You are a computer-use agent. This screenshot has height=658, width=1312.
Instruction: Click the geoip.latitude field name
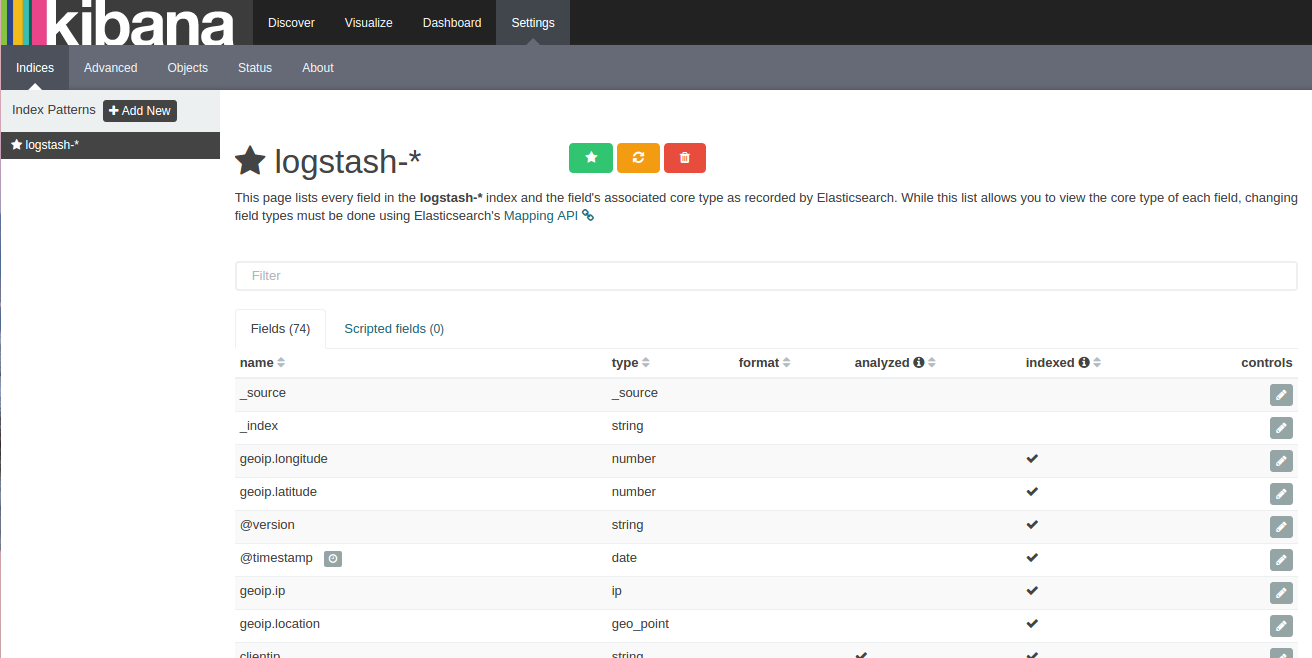coord(278,492)
